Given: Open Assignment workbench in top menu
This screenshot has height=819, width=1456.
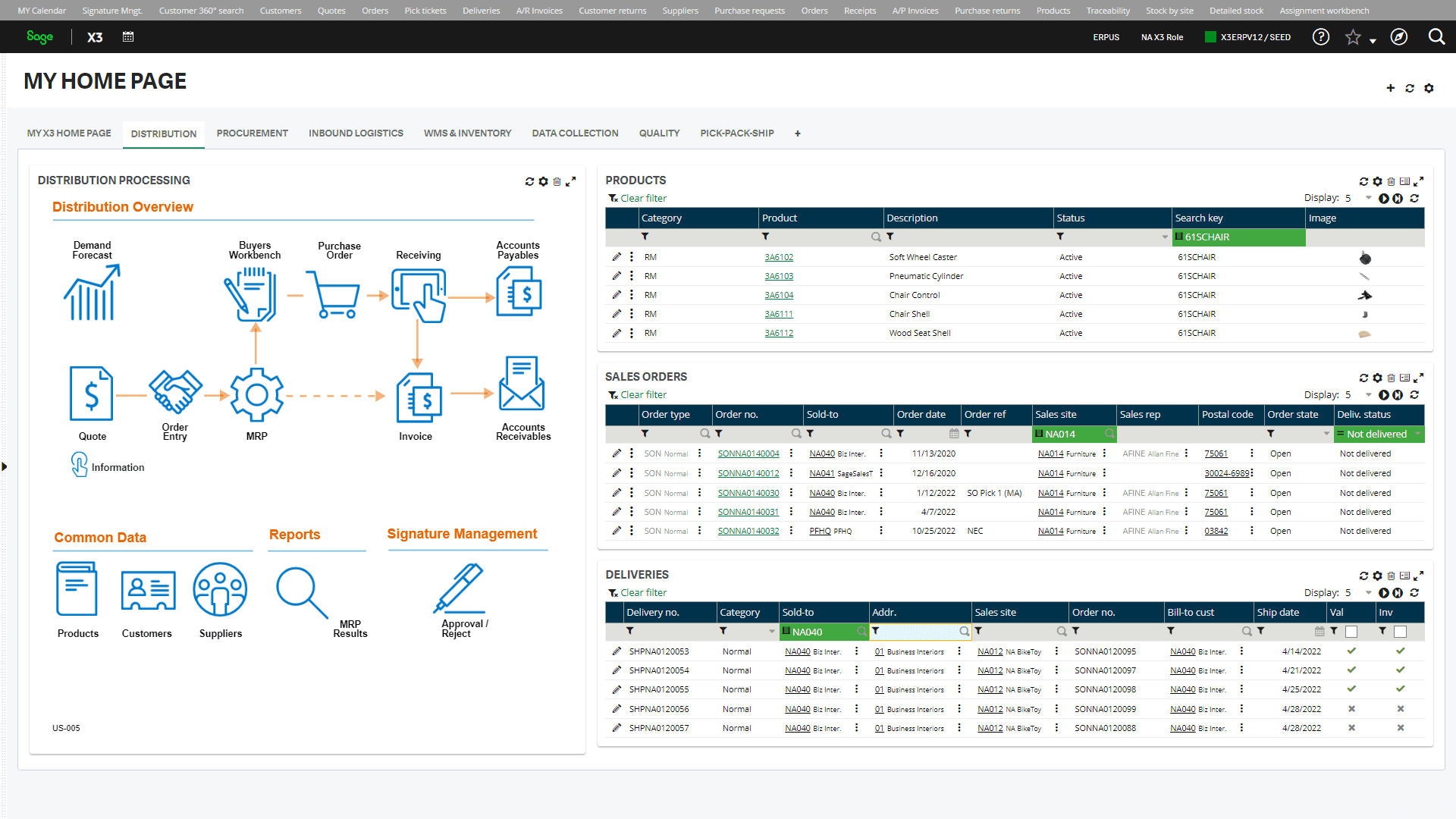Looking at the screenshot, I should coord(1324,11).
